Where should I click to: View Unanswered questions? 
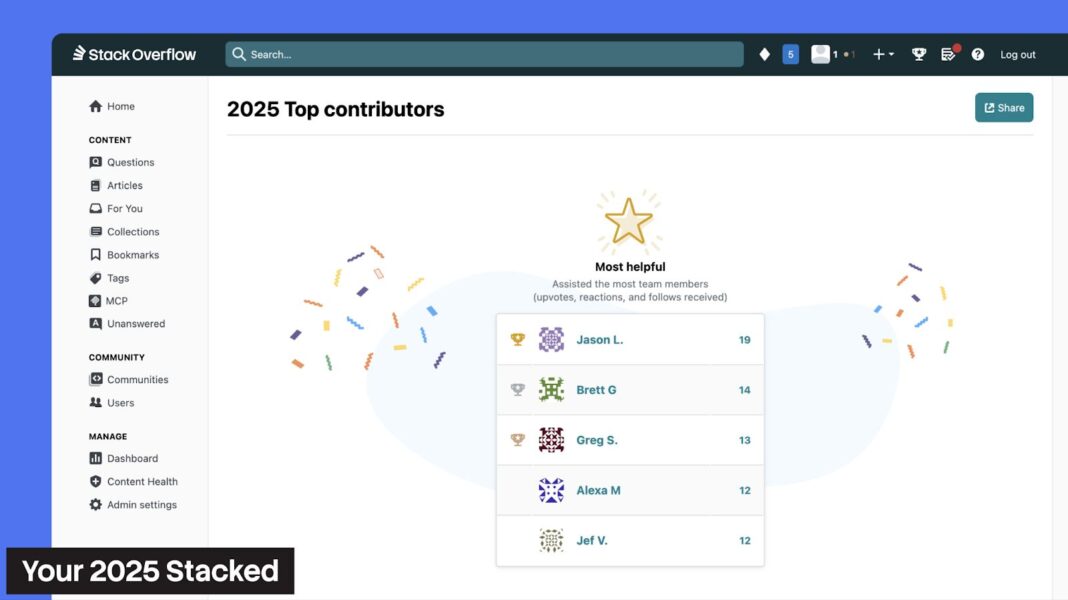[131, 323]
